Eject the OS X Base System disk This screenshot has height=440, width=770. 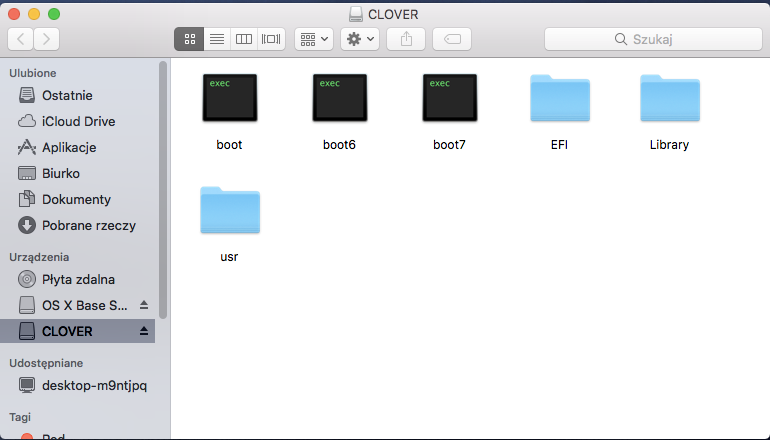pos(144,305)
